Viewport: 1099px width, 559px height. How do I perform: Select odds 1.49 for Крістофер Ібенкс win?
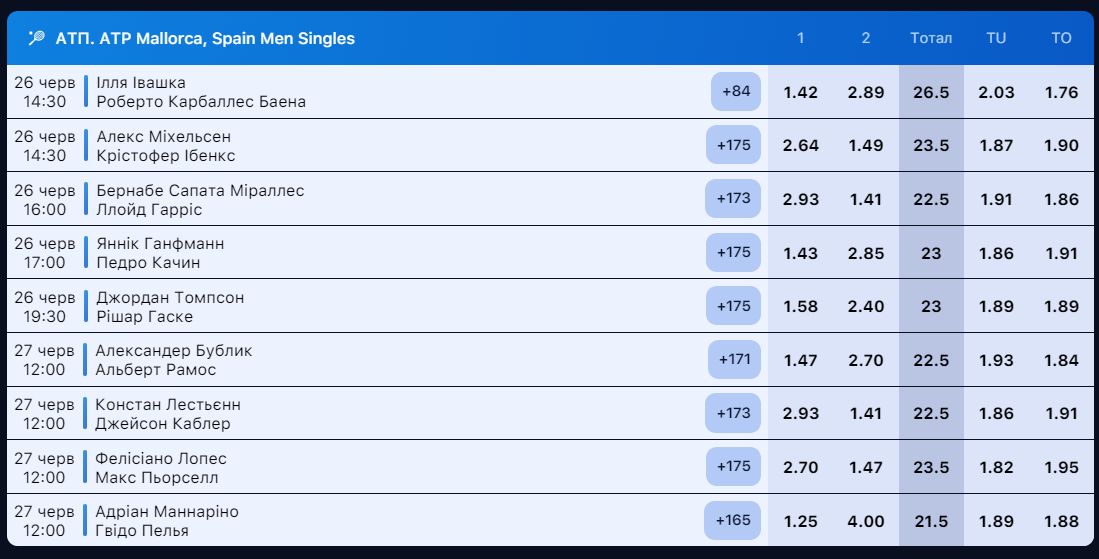865,146
